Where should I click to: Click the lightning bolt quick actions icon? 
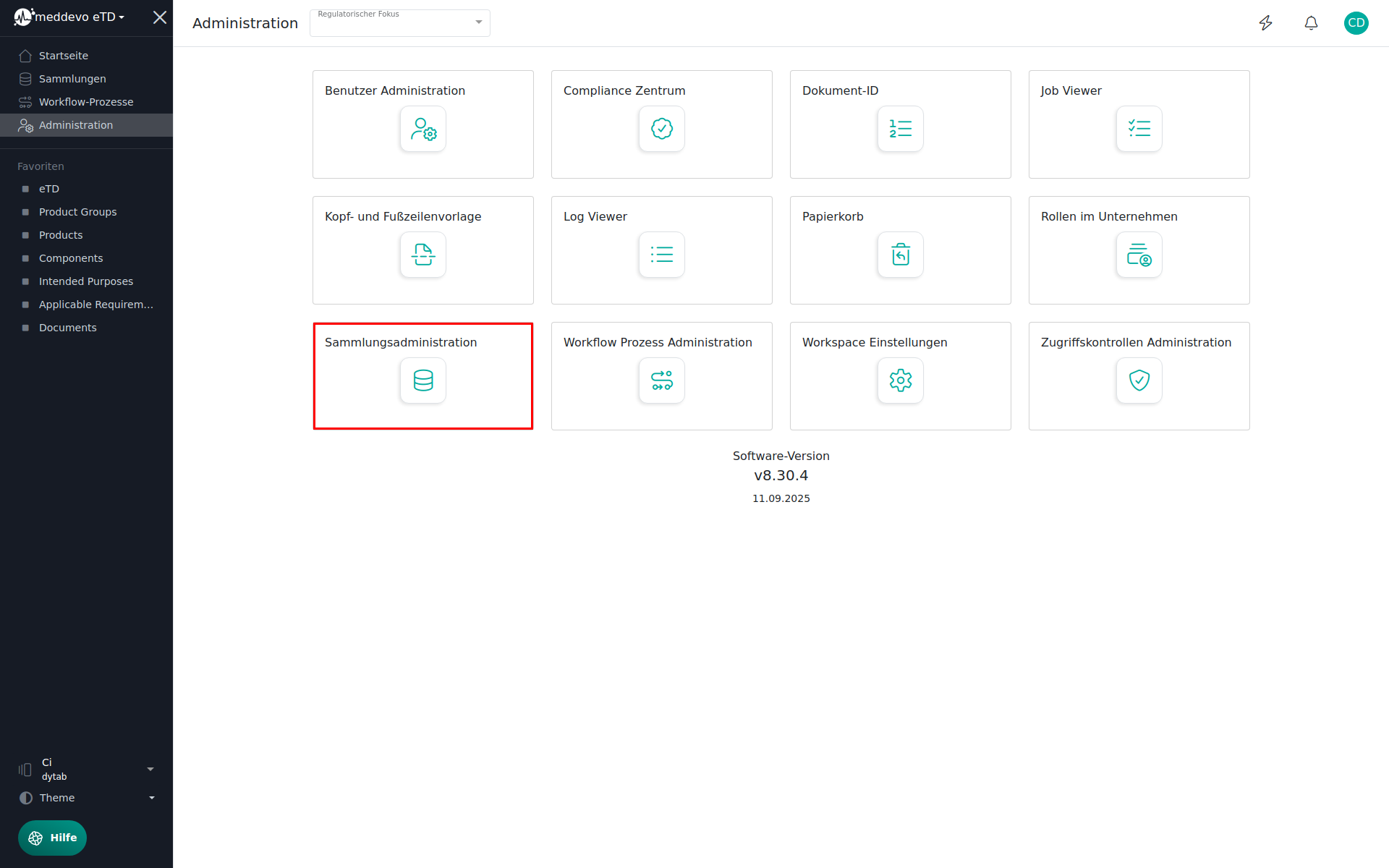1266,23
